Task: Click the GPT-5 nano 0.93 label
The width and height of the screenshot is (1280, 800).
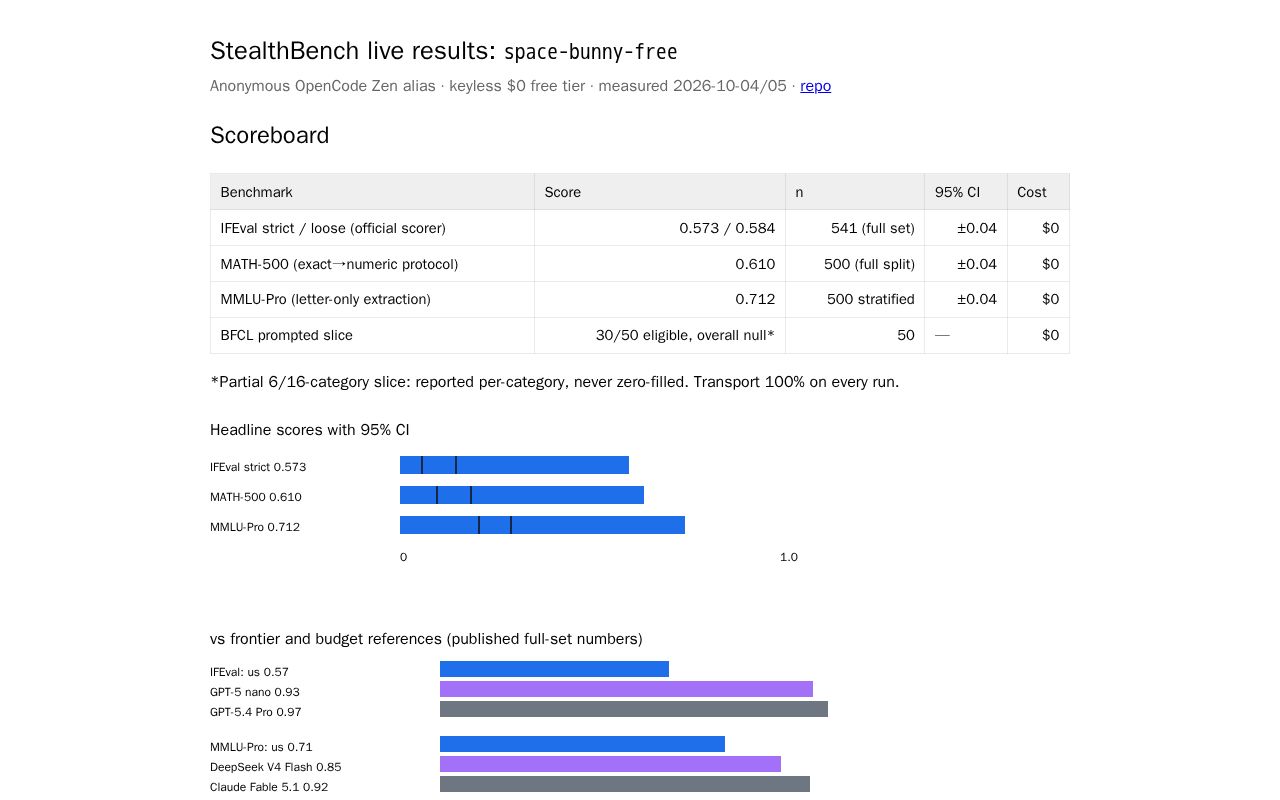Action: pyautogui.click(x=255, y=692)
